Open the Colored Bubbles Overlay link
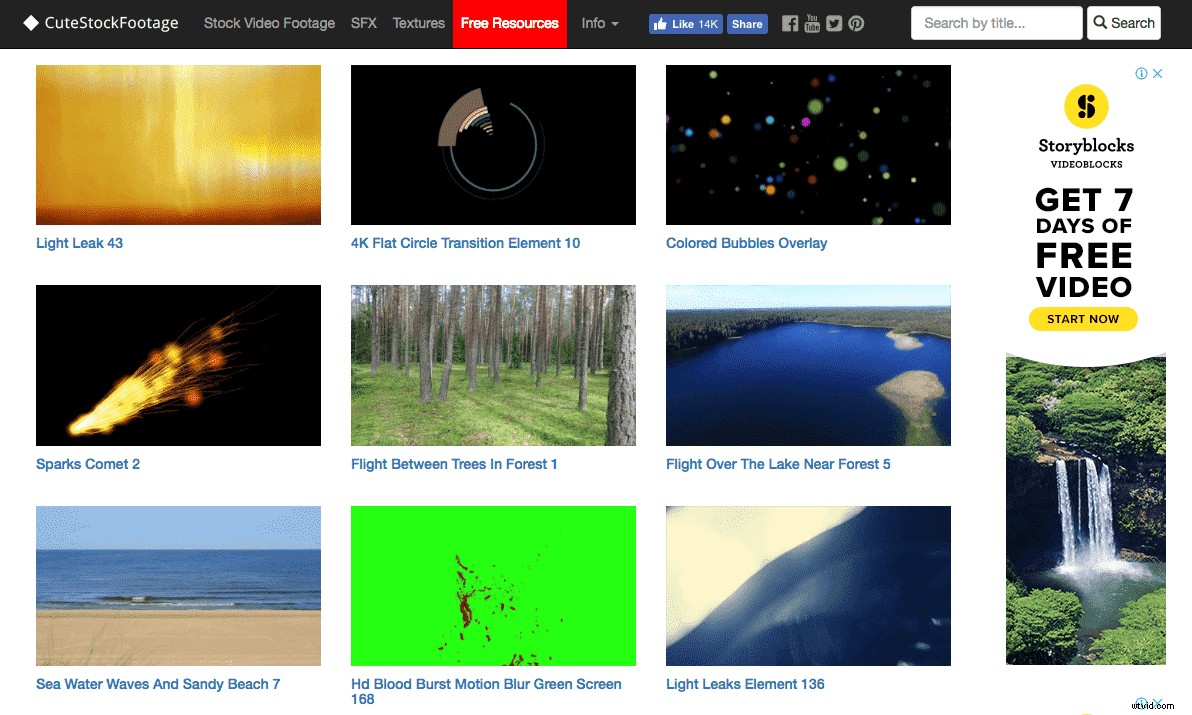 click(746, 243)
